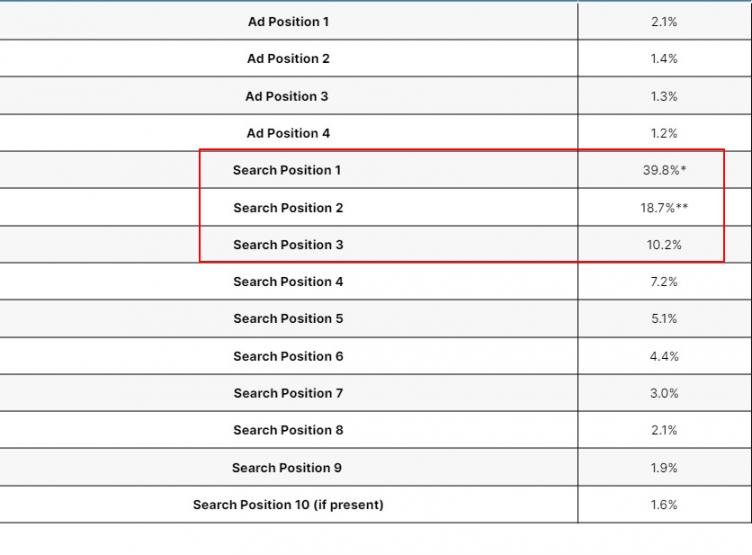
Task: Select the 1.3% value cell
Action: tap(664, 96)
